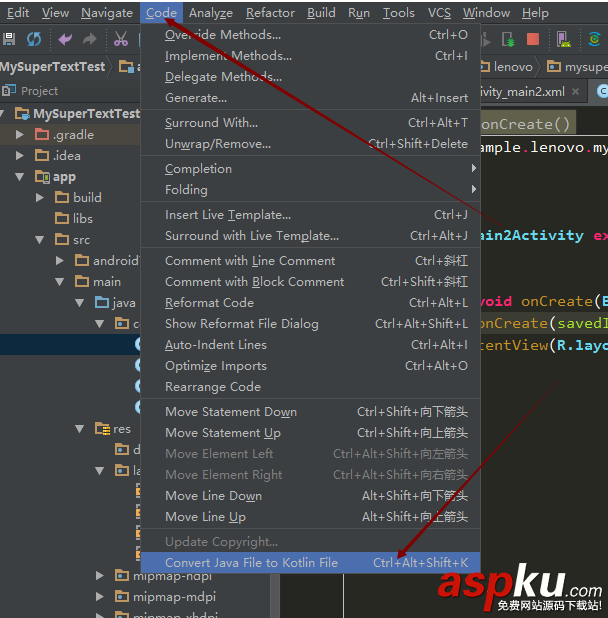This screenshot has height=618, width=608.
Task: Select Show Reformat File Dialog
Action: pyautogui.click(x=311, y=324)
